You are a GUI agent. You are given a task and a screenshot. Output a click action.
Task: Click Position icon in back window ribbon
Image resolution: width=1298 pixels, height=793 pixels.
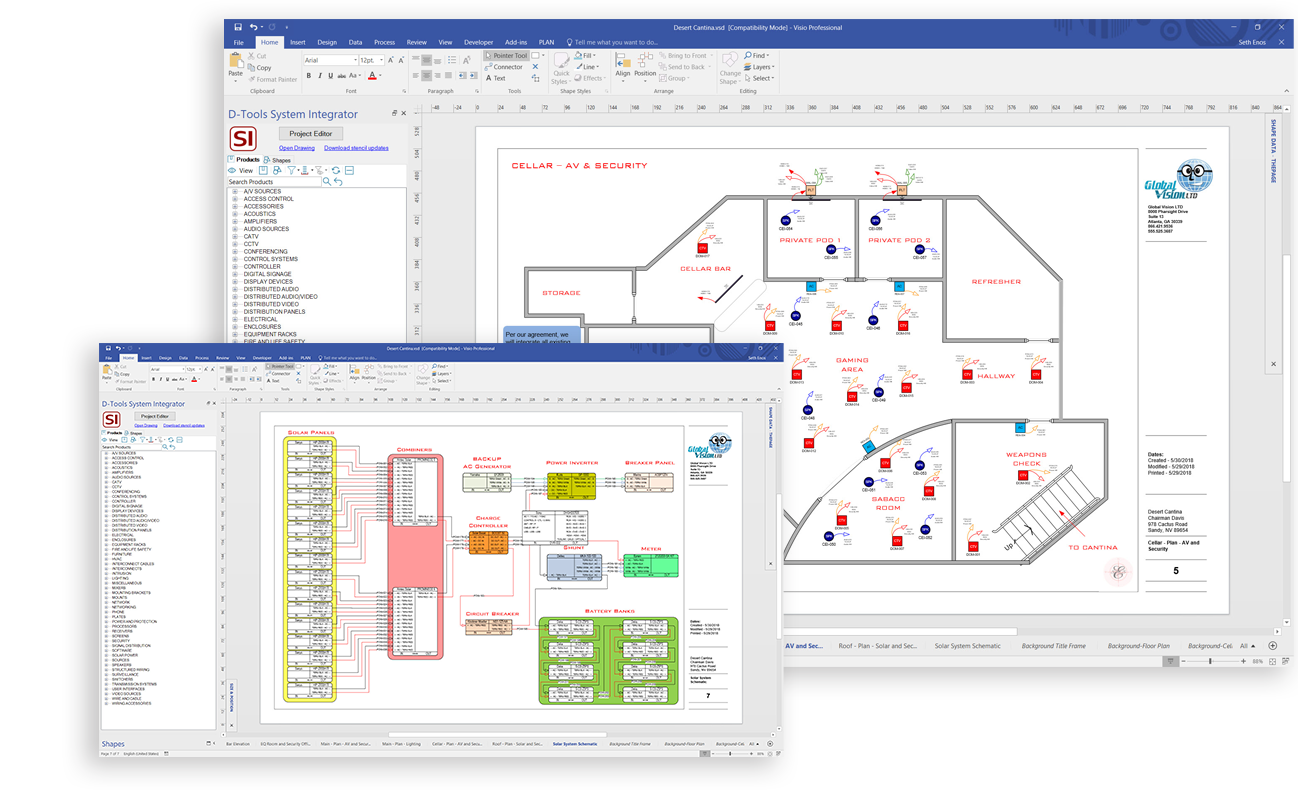645,62
